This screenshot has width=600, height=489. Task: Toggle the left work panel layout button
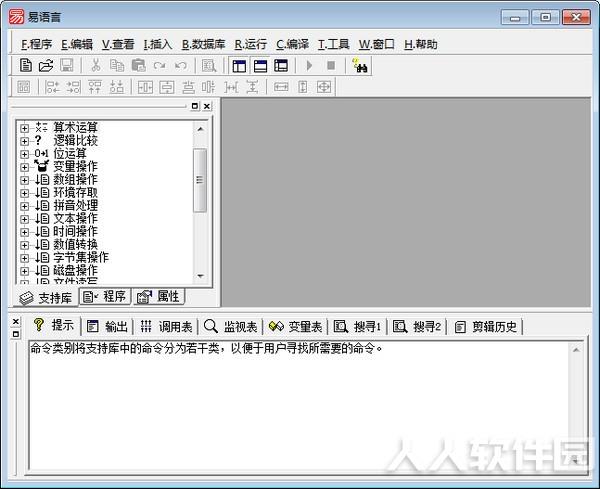click(x=239, y=66)
